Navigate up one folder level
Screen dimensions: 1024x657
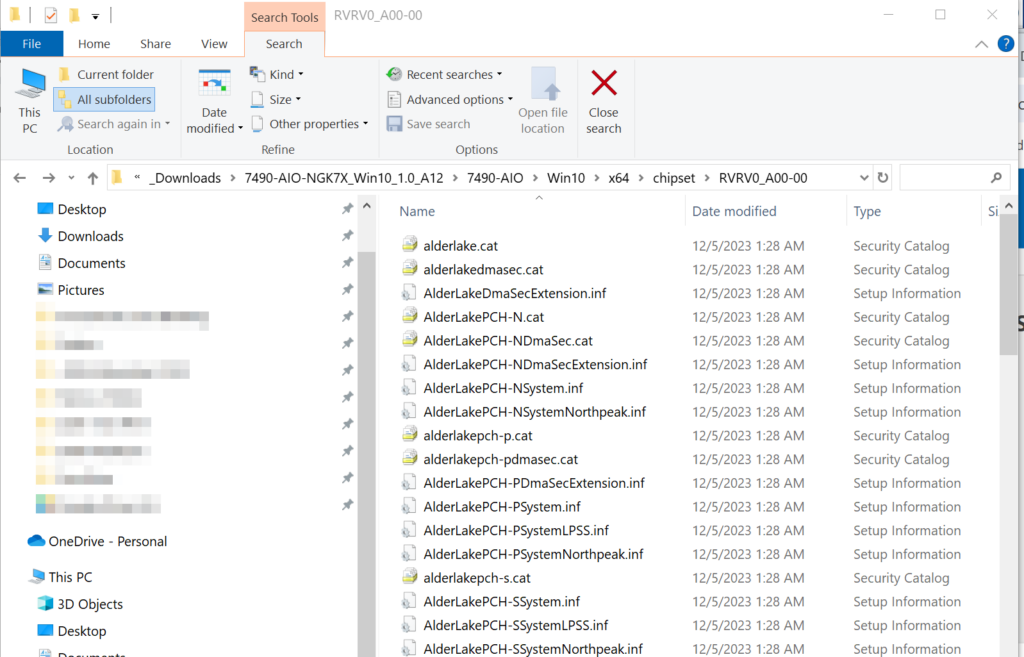click(x=92, y=177)
